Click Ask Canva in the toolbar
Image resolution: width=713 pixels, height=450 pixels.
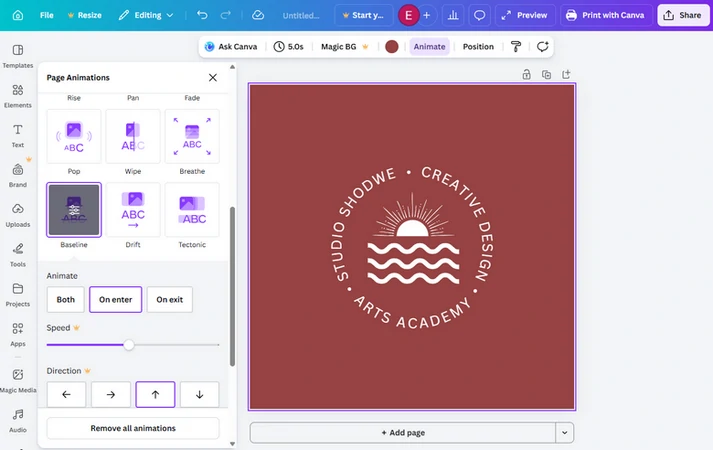point(231,46)
